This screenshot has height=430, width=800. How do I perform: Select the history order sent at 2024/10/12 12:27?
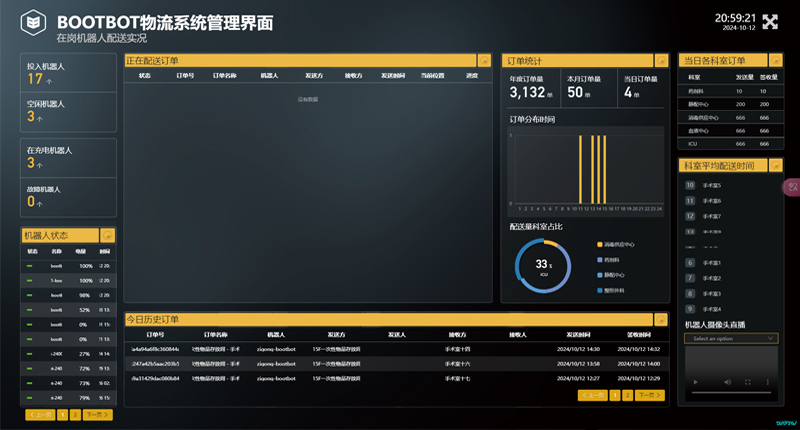[396, 378]
